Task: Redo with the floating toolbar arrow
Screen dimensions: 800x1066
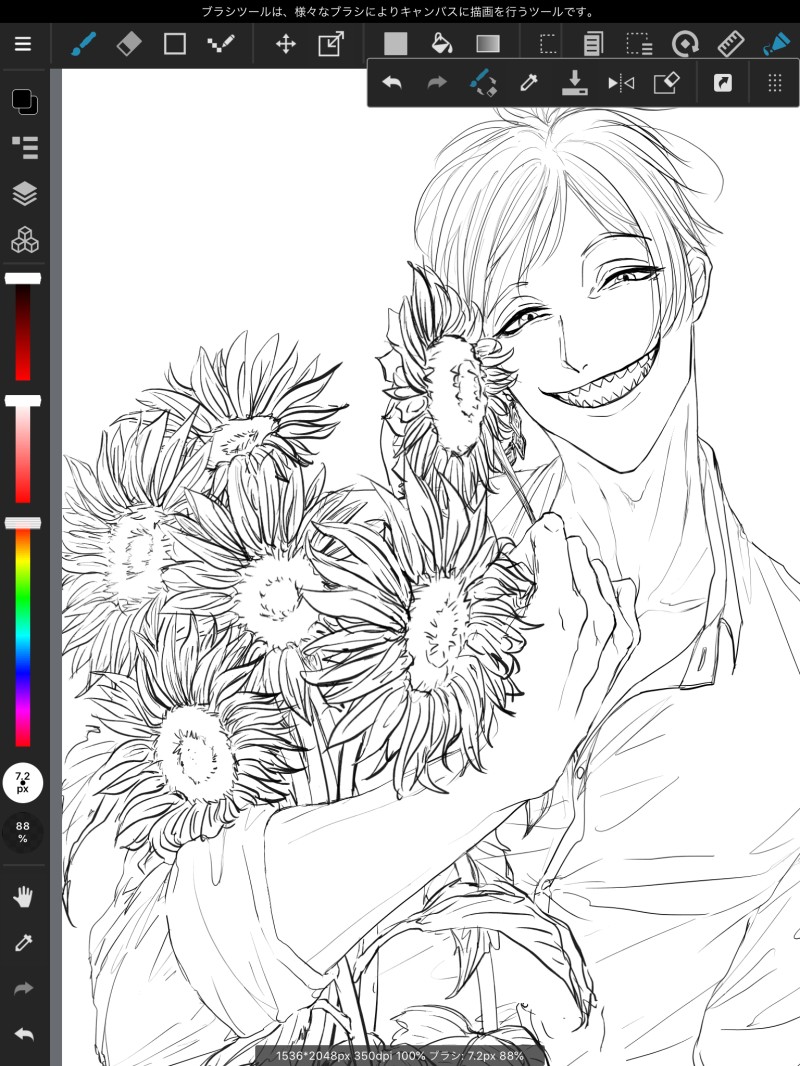Action: (x=437, y=83)
